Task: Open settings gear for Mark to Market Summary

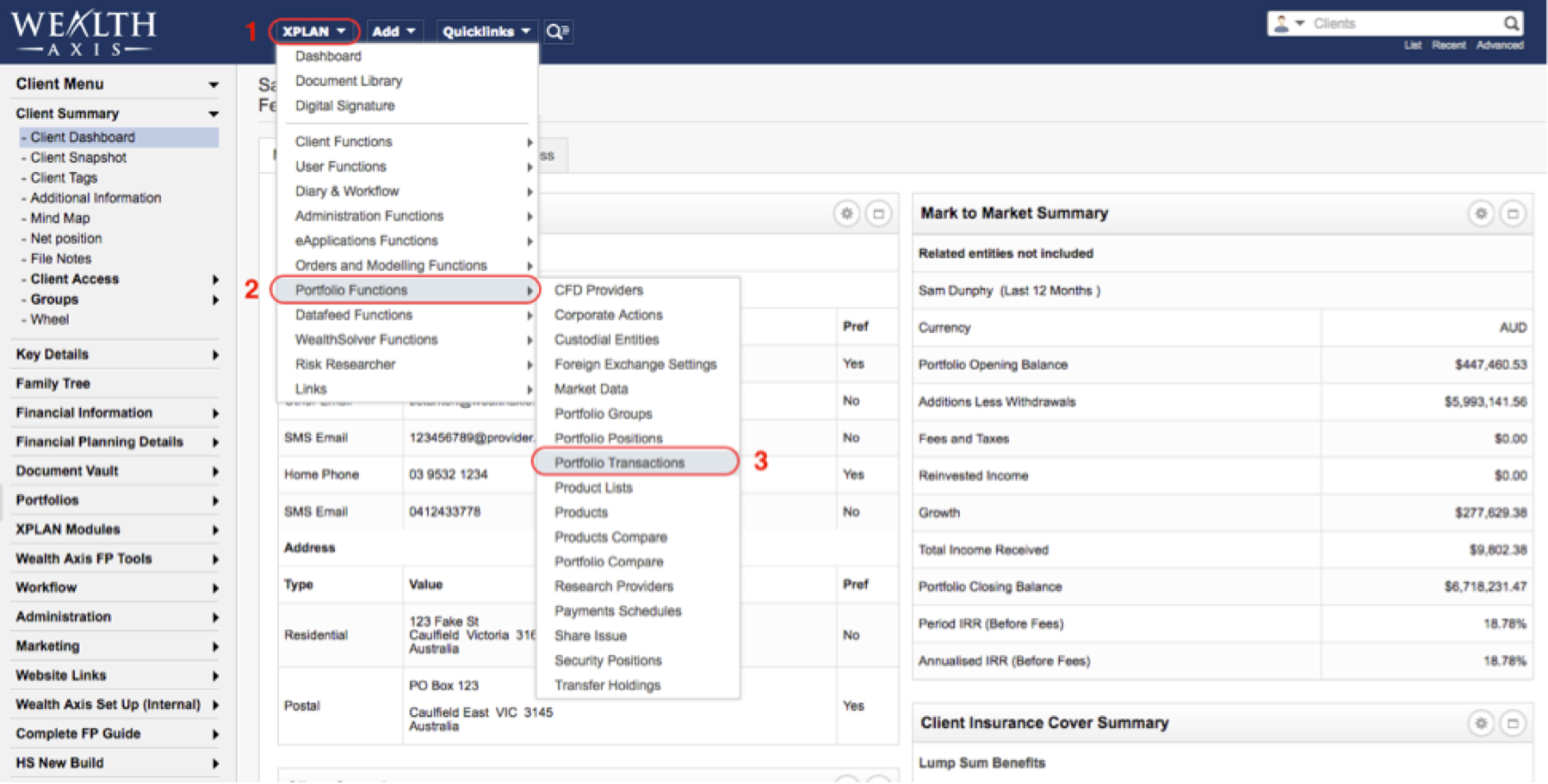Action: pos(1481,213)
